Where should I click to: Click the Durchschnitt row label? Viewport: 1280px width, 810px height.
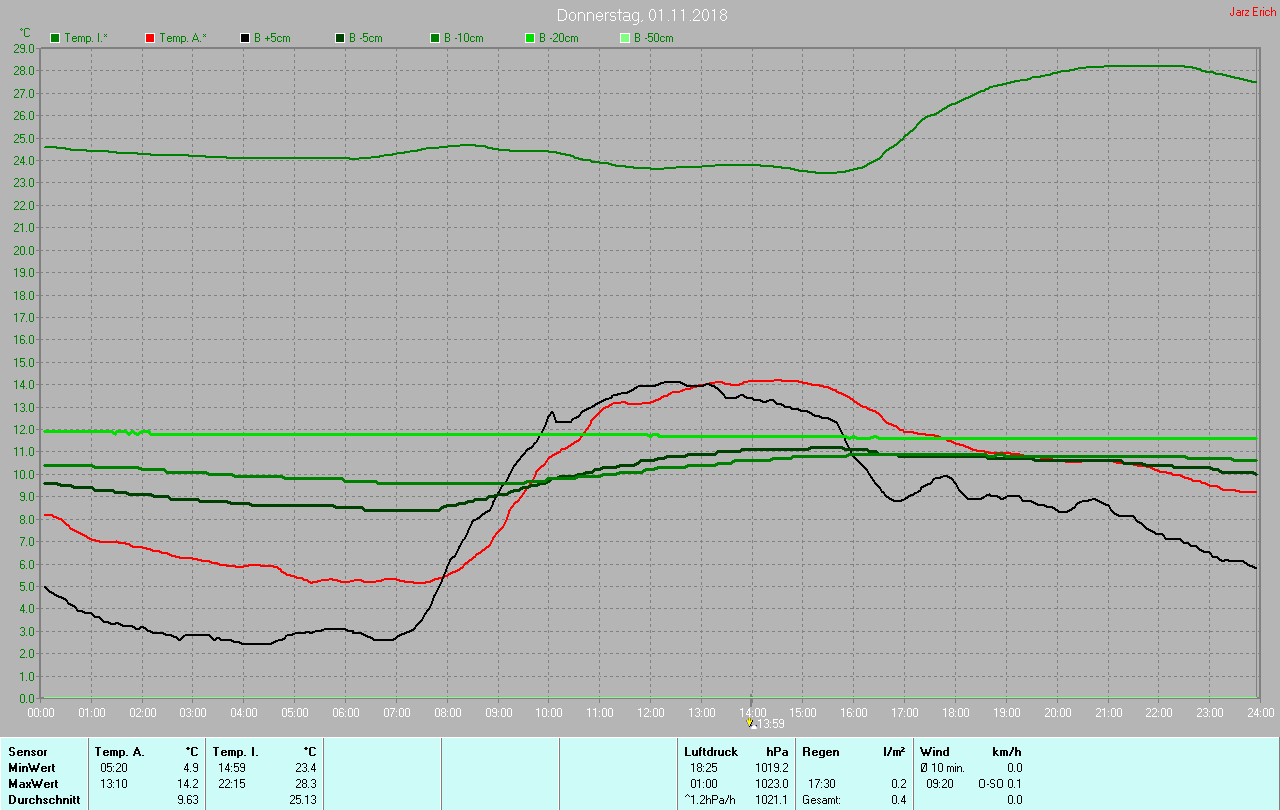pos(44,800)
